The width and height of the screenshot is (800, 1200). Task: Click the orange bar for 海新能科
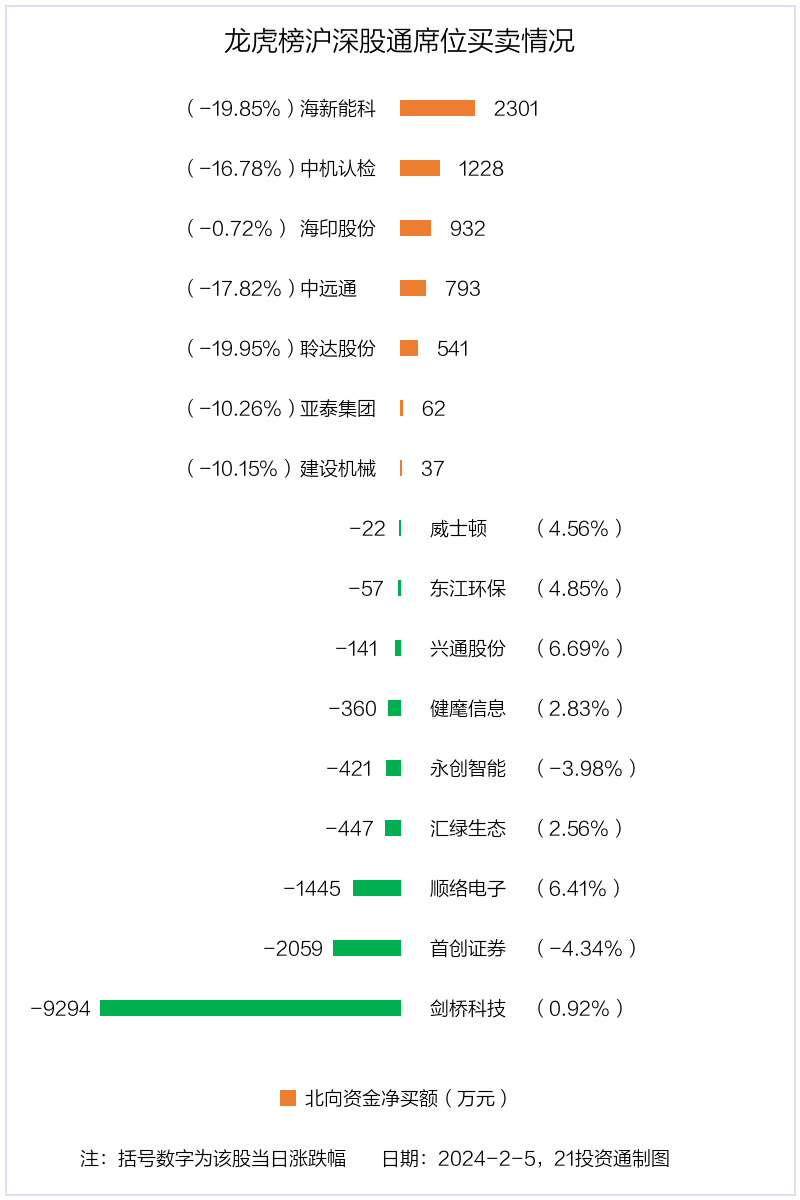tap(437, 108)
